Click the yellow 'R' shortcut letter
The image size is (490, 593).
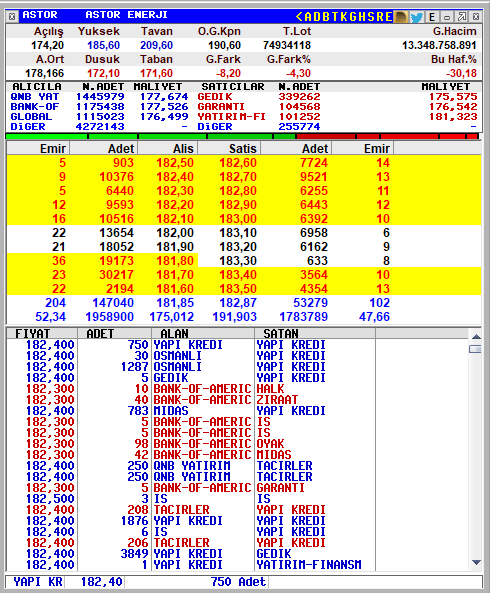coord(380,17)
